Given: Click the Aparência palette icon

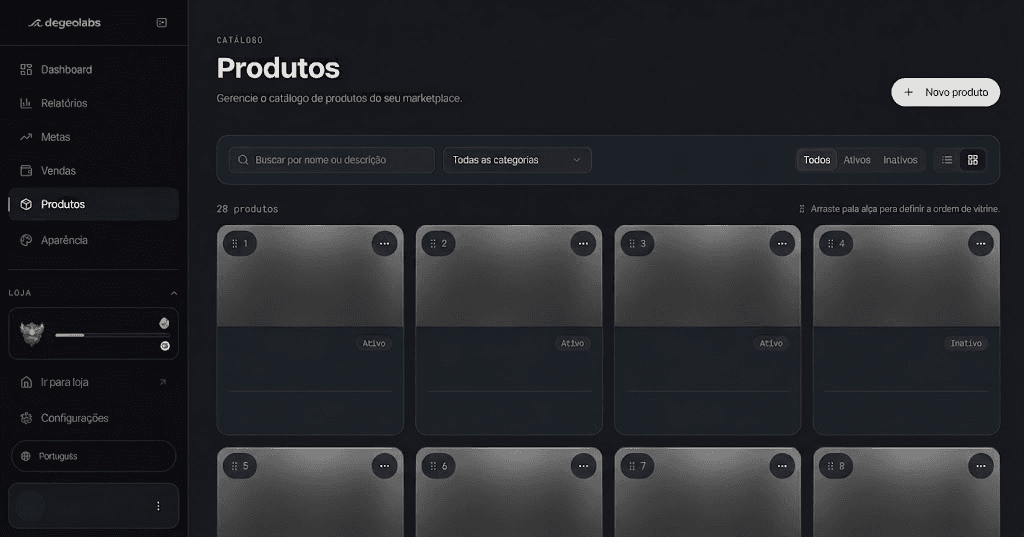Looking at the screenshot, I should click(x=26, y=240).
